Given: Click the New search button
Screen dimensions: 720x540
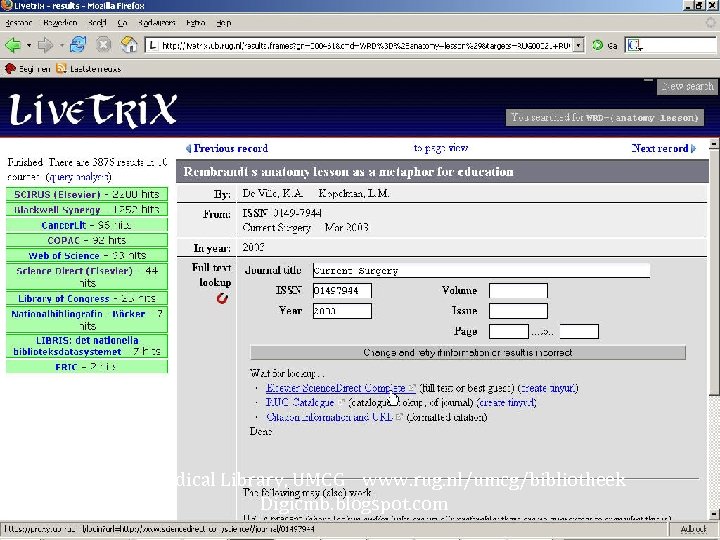Looking at the screenshot, I should tap(686, 86).
